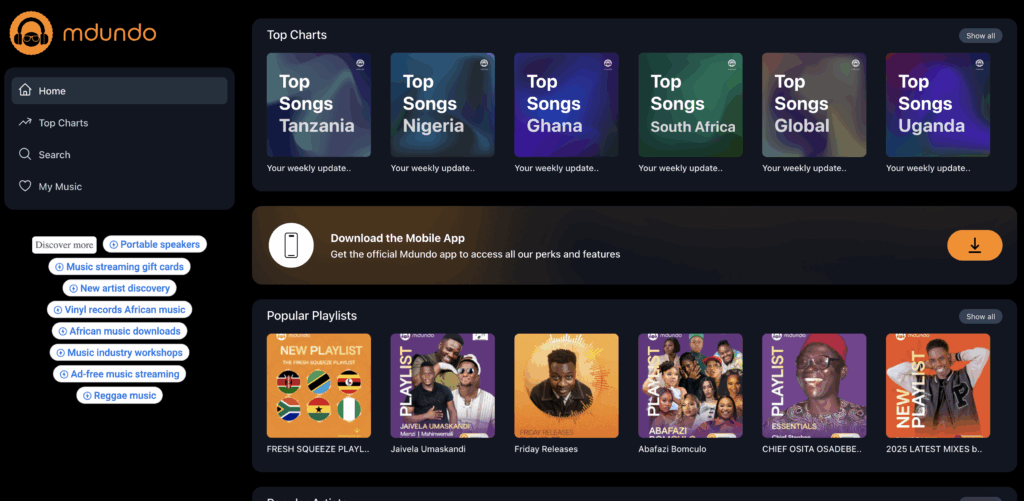
Task: Open the Music streaming gift cards link
Action: (x=120, y=267)
